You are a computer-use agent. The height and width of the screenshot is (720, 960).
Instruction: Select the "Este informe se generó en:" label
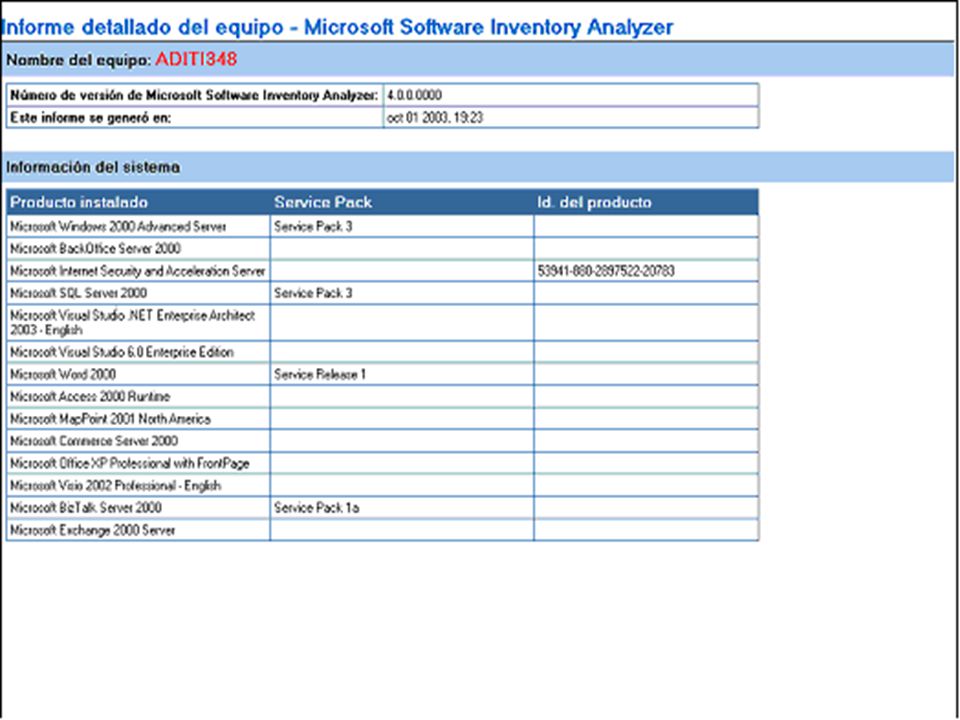(x=91, y=118)
